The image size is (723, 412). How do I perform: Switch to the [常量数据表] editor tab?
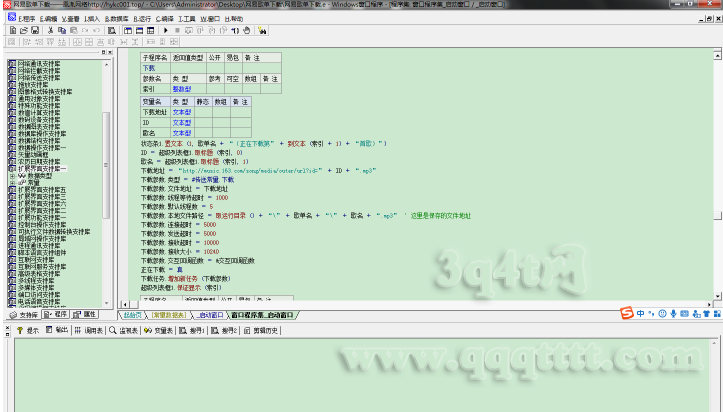click(x=169, y=315)
